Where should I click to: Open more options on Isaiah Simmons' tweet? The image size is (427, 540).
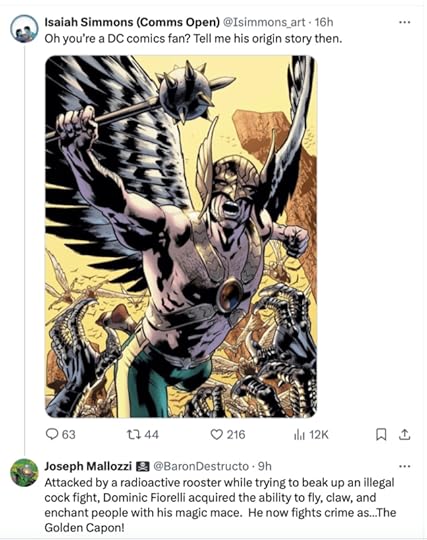tap(404, 22)
